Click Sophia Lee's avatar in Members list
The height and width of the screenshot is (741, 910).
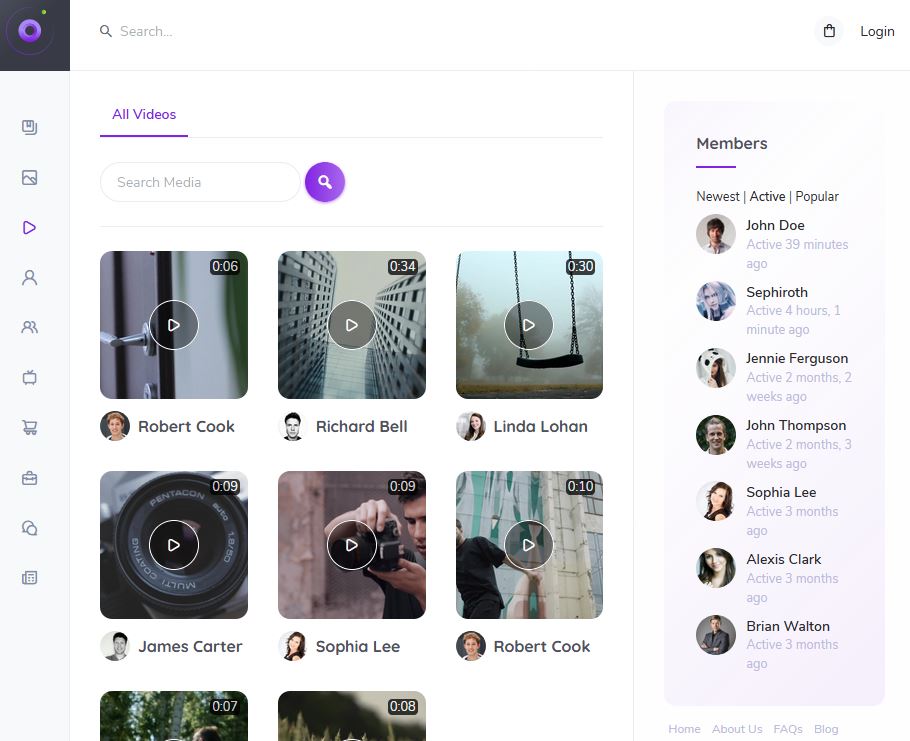[716, 501]
